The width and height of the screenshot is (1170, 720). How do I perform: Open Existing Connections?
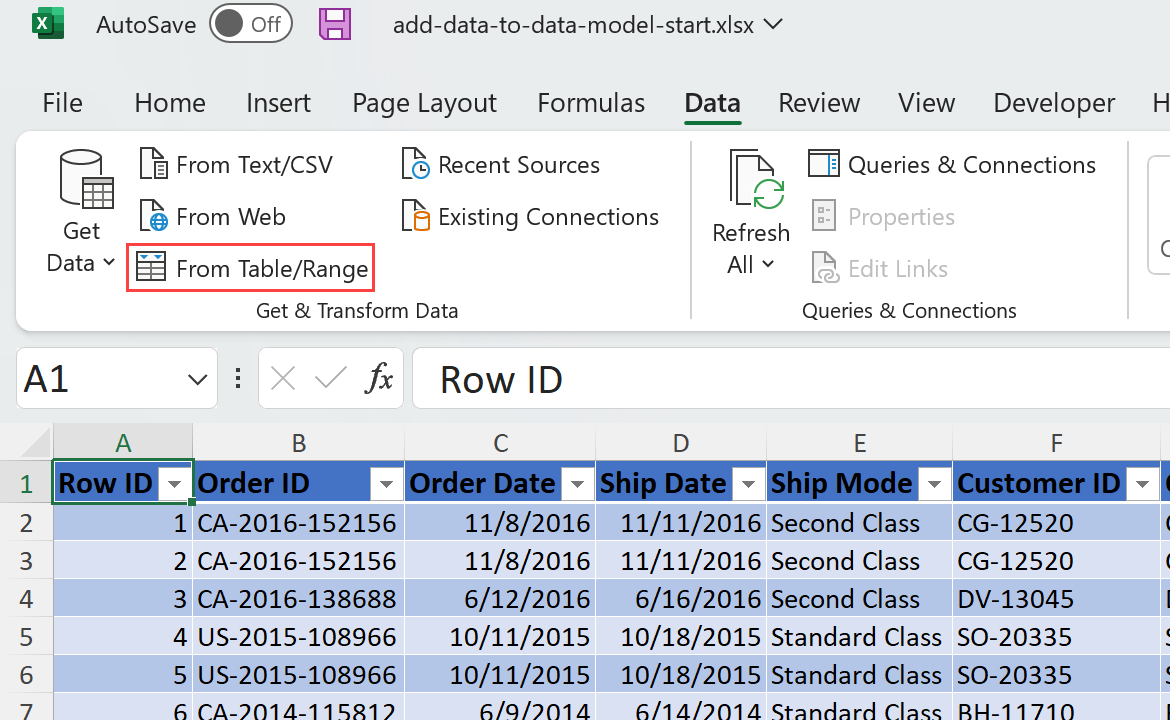click(530, 217)
